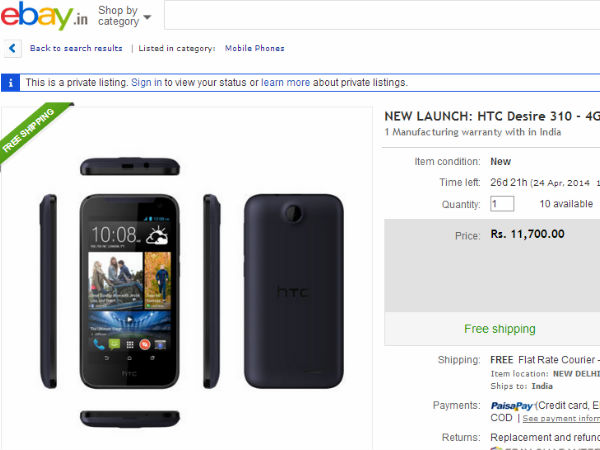Click the right side profile phone image
This screenshot has height=450, width=600.
(x=212, y=290)
